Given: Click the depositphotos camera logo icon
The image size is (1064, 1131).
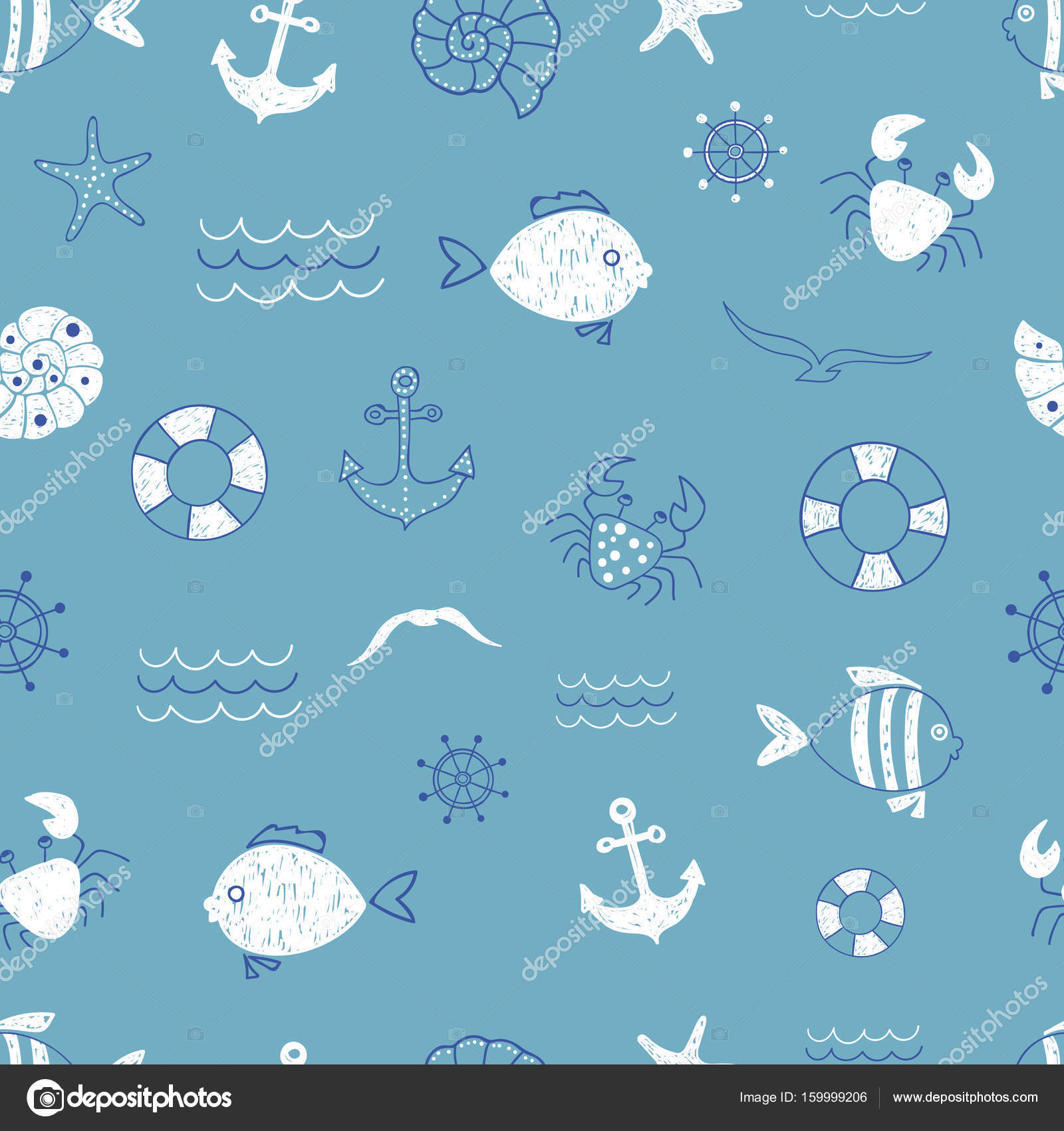Looking at the screenshot, I should coord(45,1098).
